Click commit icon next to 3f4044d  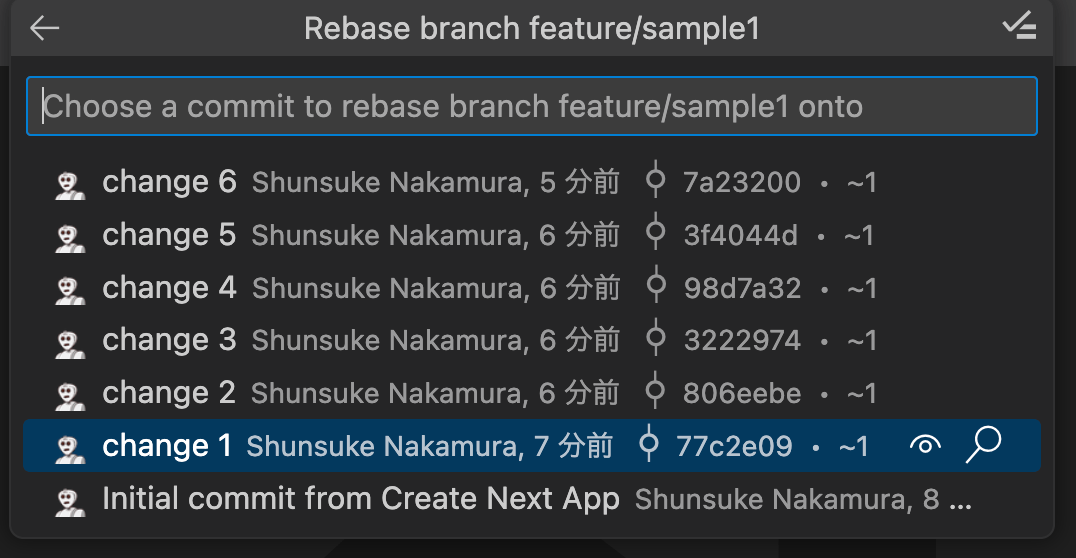click(x=655, y=233)
